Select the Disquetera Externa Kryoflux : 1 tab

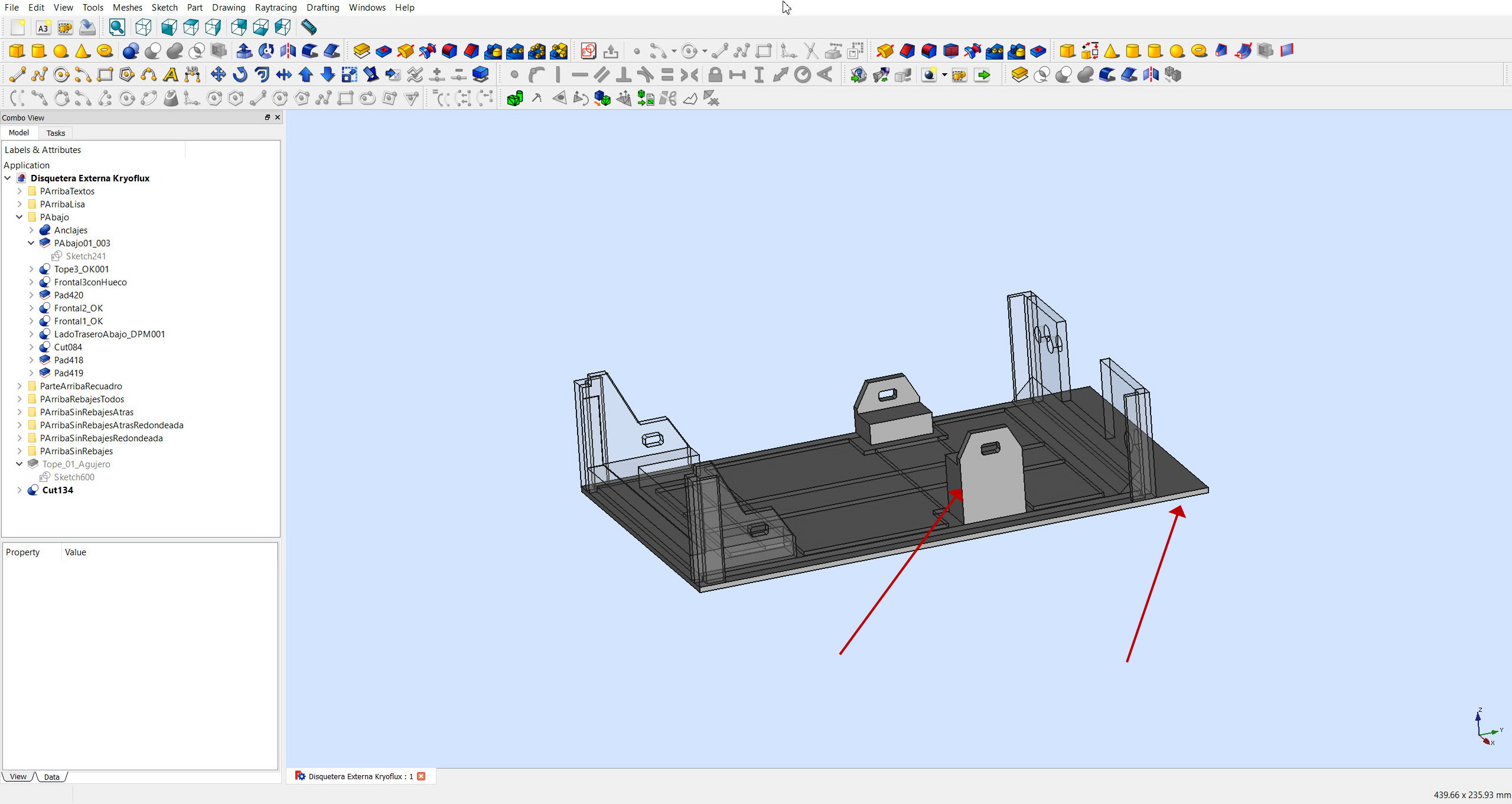click(x=361, y=776)
